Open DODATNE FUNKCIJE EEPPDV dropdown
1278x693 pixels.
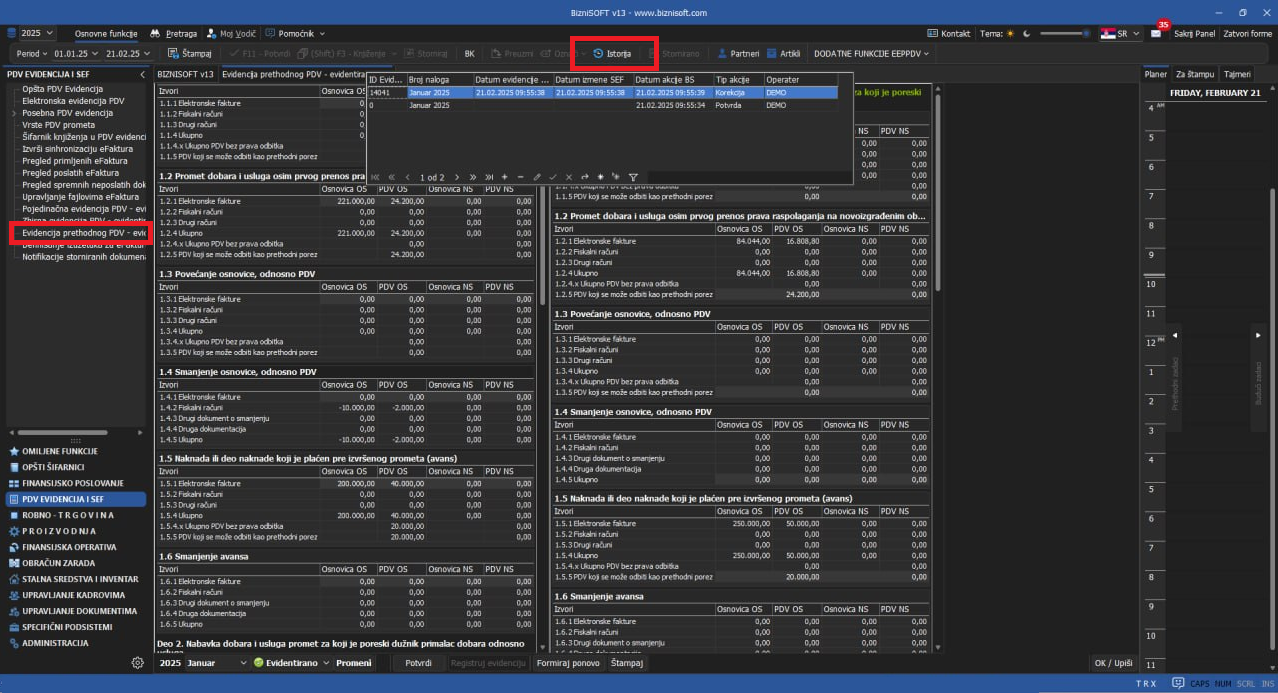tap(871, 53)
